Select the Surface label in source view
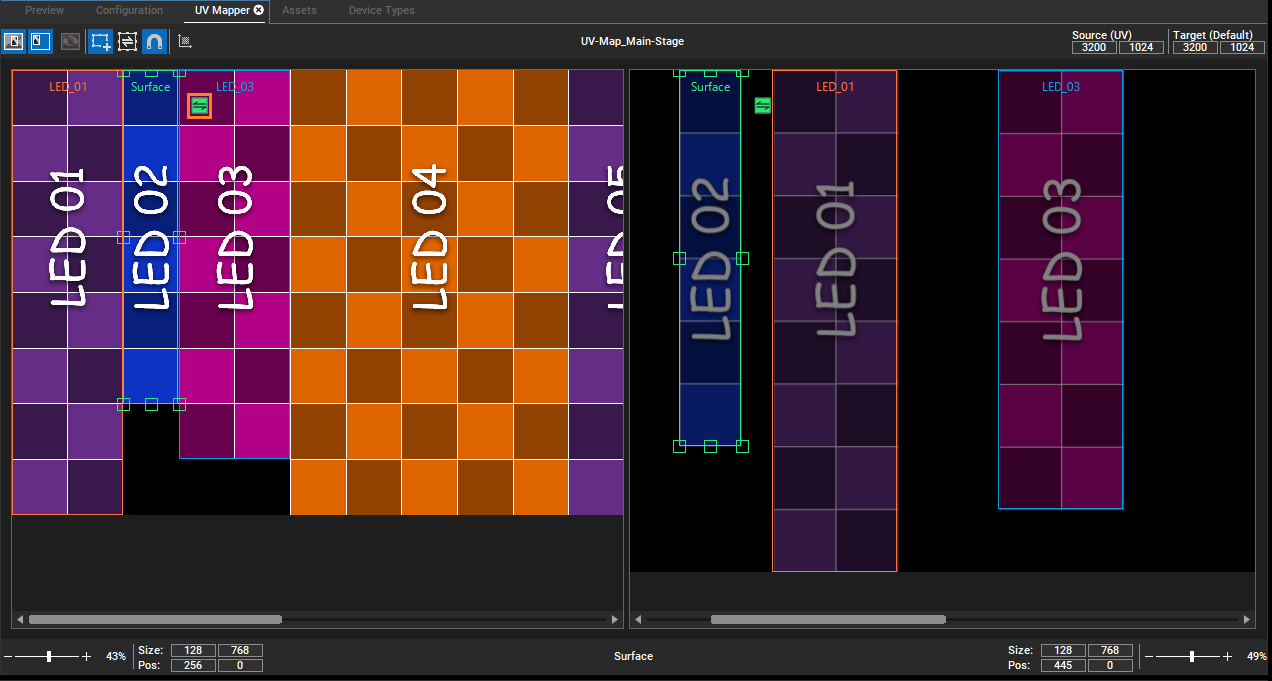 coord(151,87)
